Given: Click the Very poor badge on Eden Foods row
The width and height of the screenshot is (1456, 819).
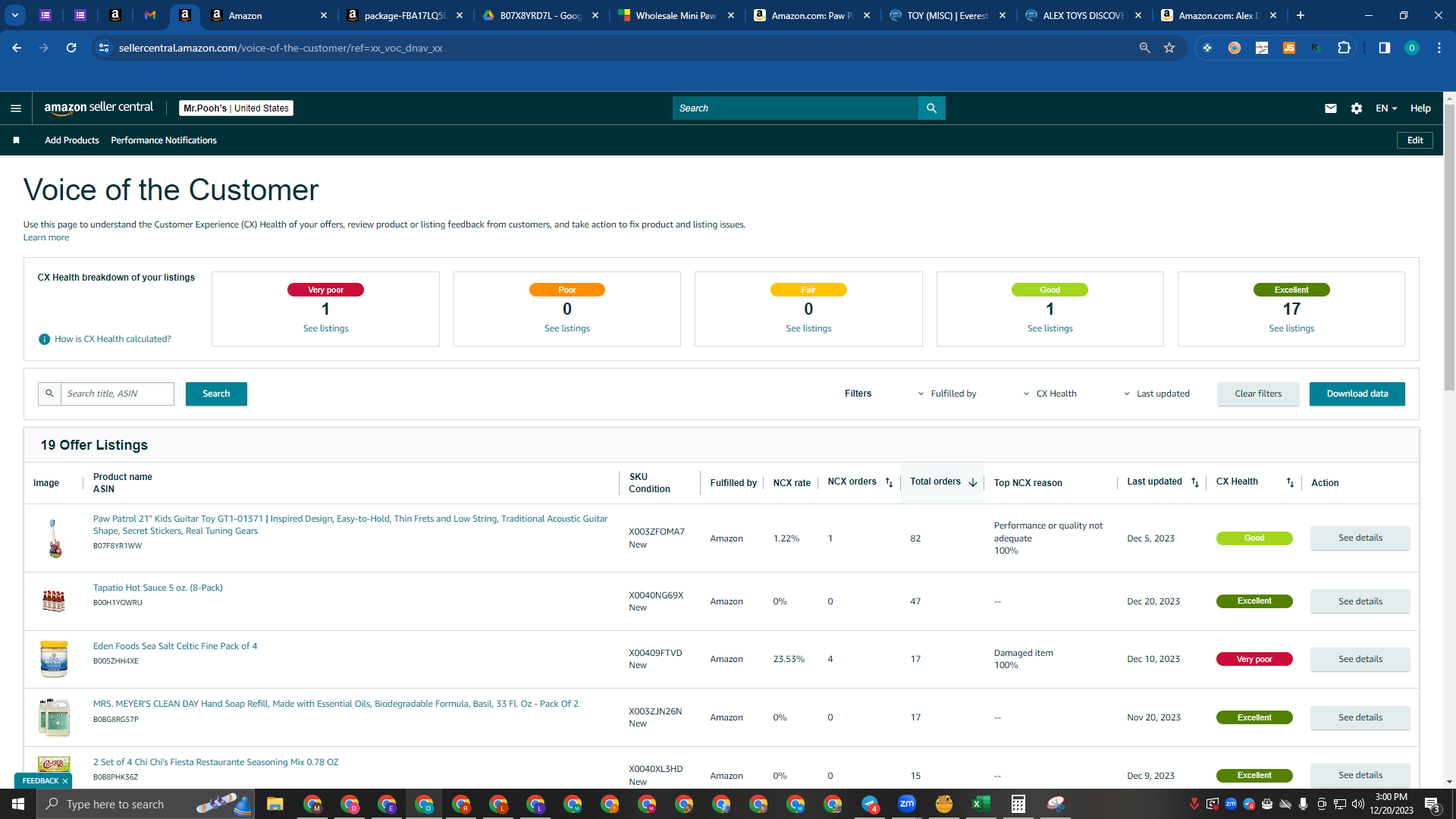Looking at the screenshot, I should (x=1254, y=659).
